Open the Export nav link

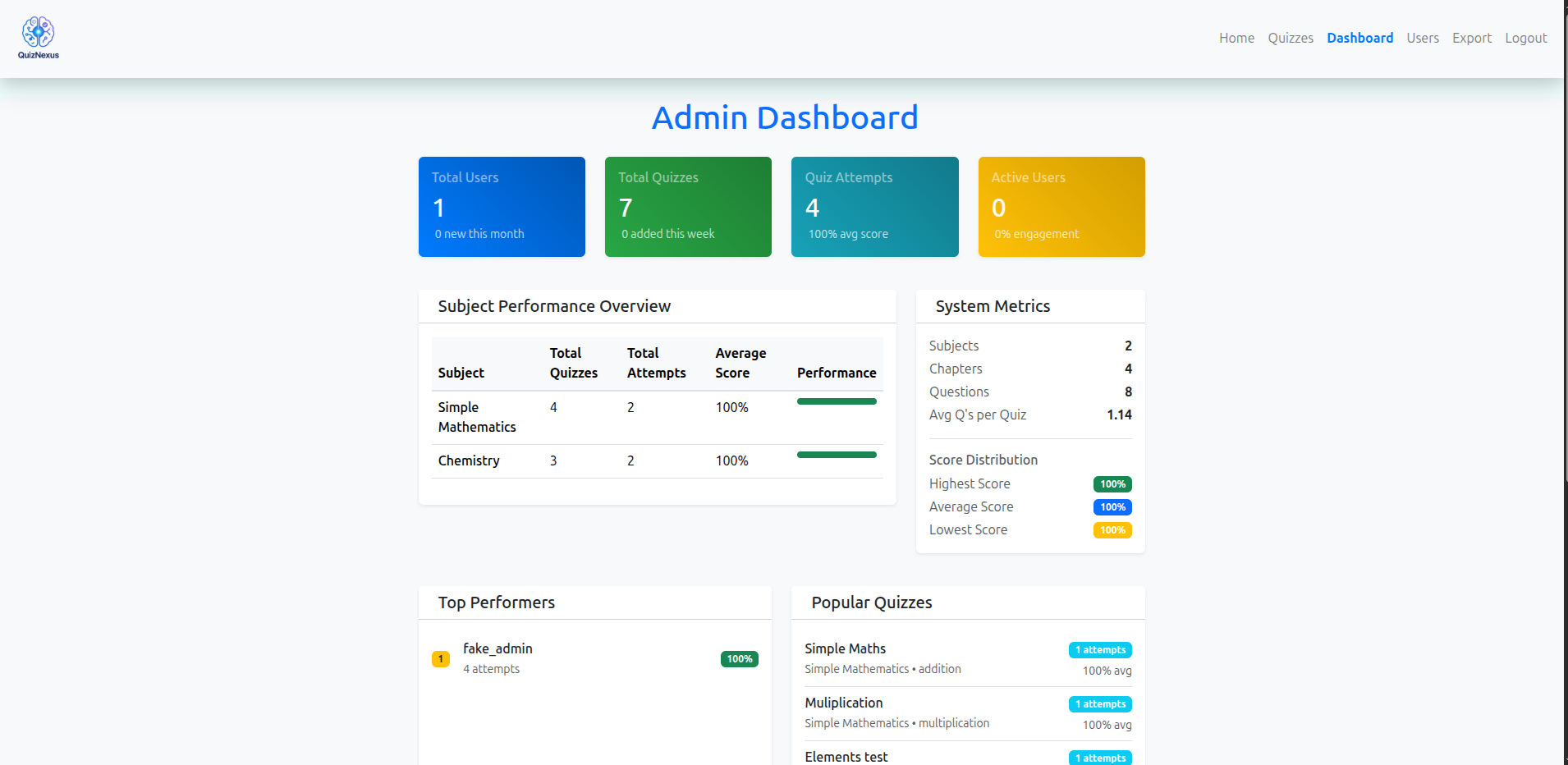point(1472,38)
